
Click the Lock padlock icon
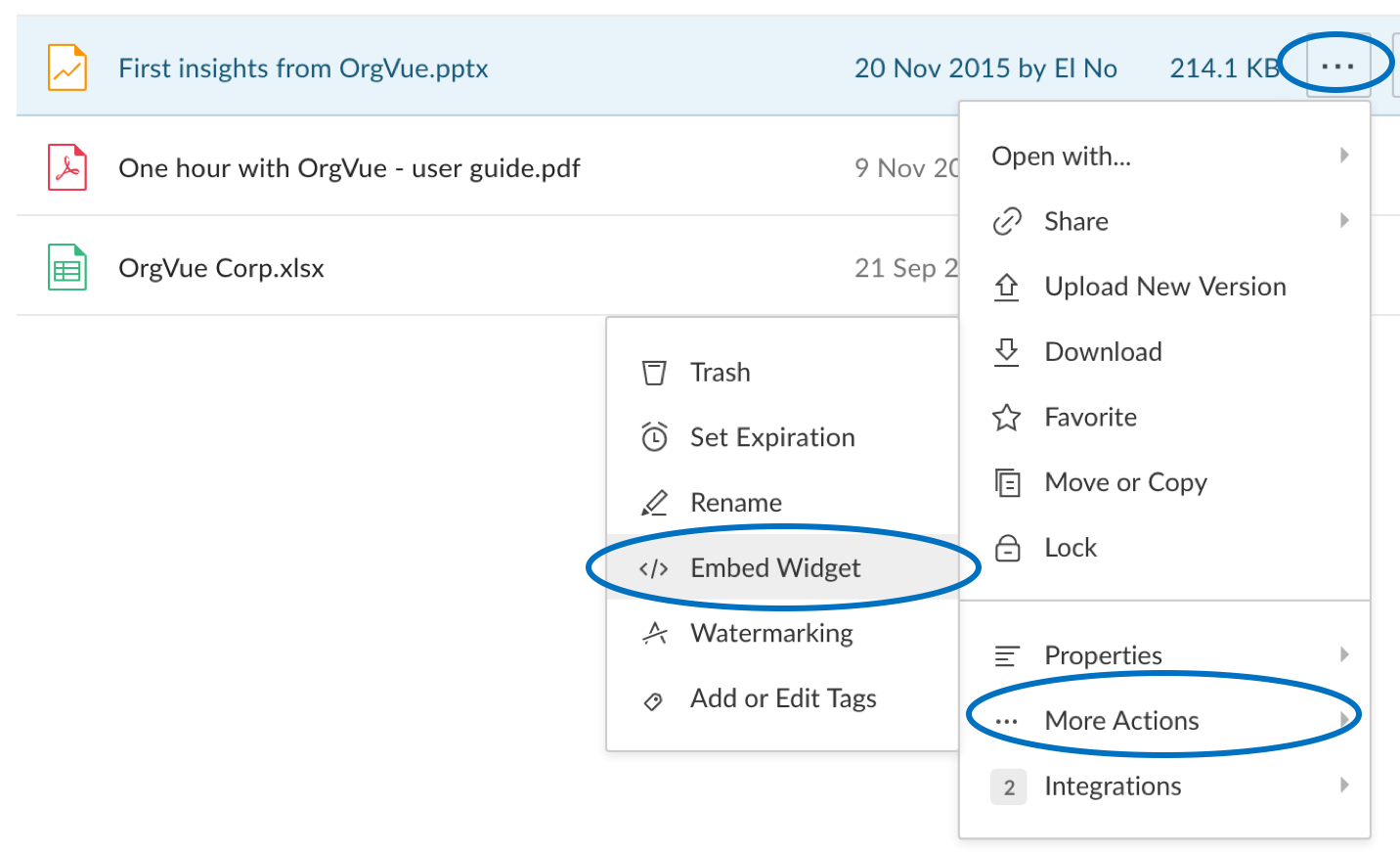pyautogui.click(x=1007, y=548)
